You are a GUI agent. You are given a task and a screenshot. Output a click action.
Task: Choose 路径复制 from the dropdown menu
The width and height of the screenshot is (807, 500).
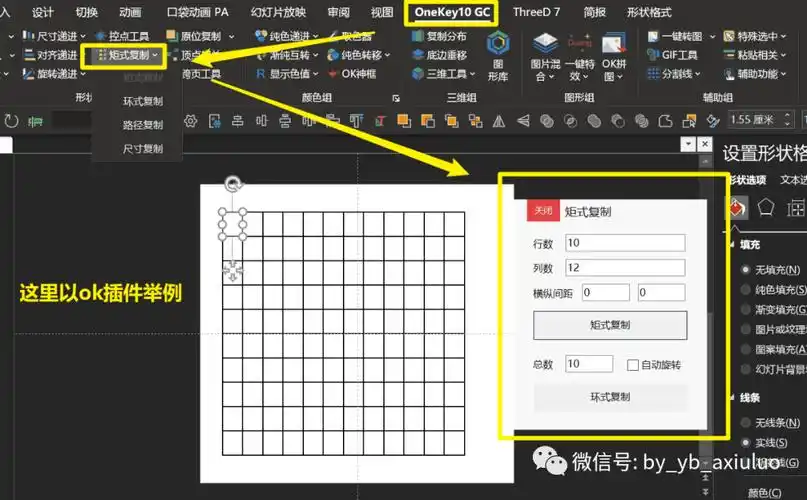[x=143, y=125]
